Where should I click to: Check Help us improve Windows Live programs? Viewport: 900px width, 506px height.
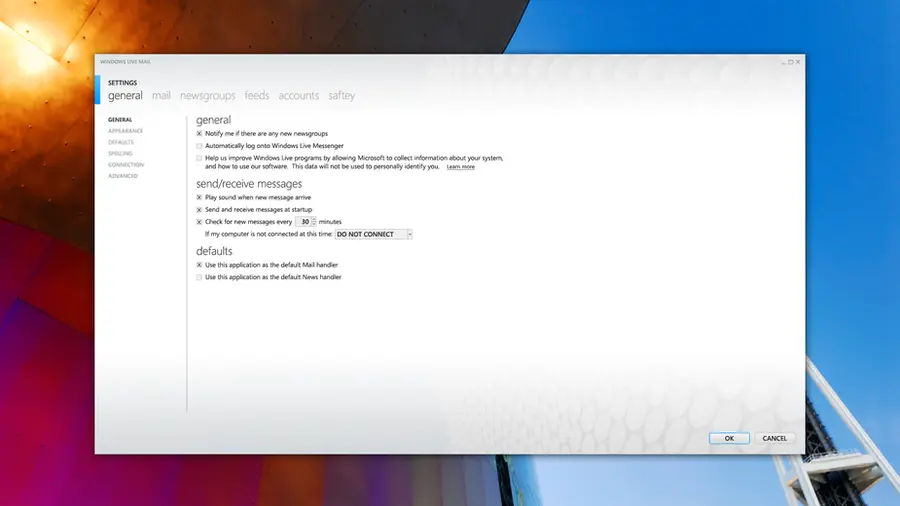(x=199, y=158)
